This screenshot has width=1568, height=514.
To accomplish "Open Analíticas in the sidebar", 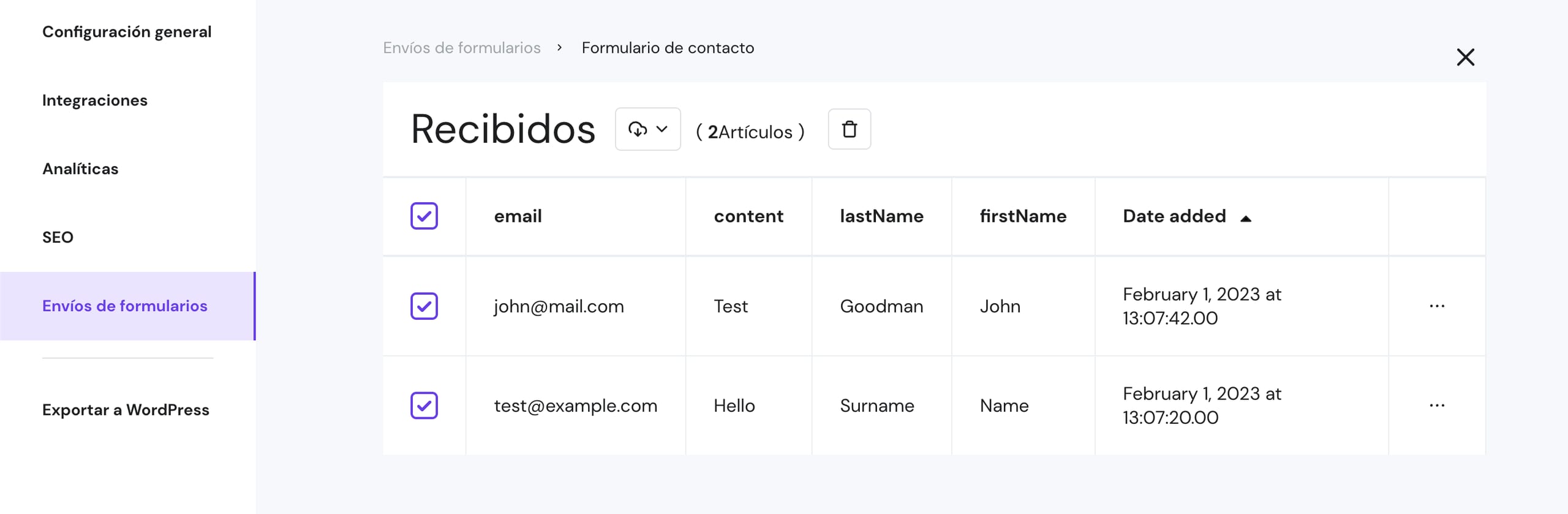I will 80,169.
